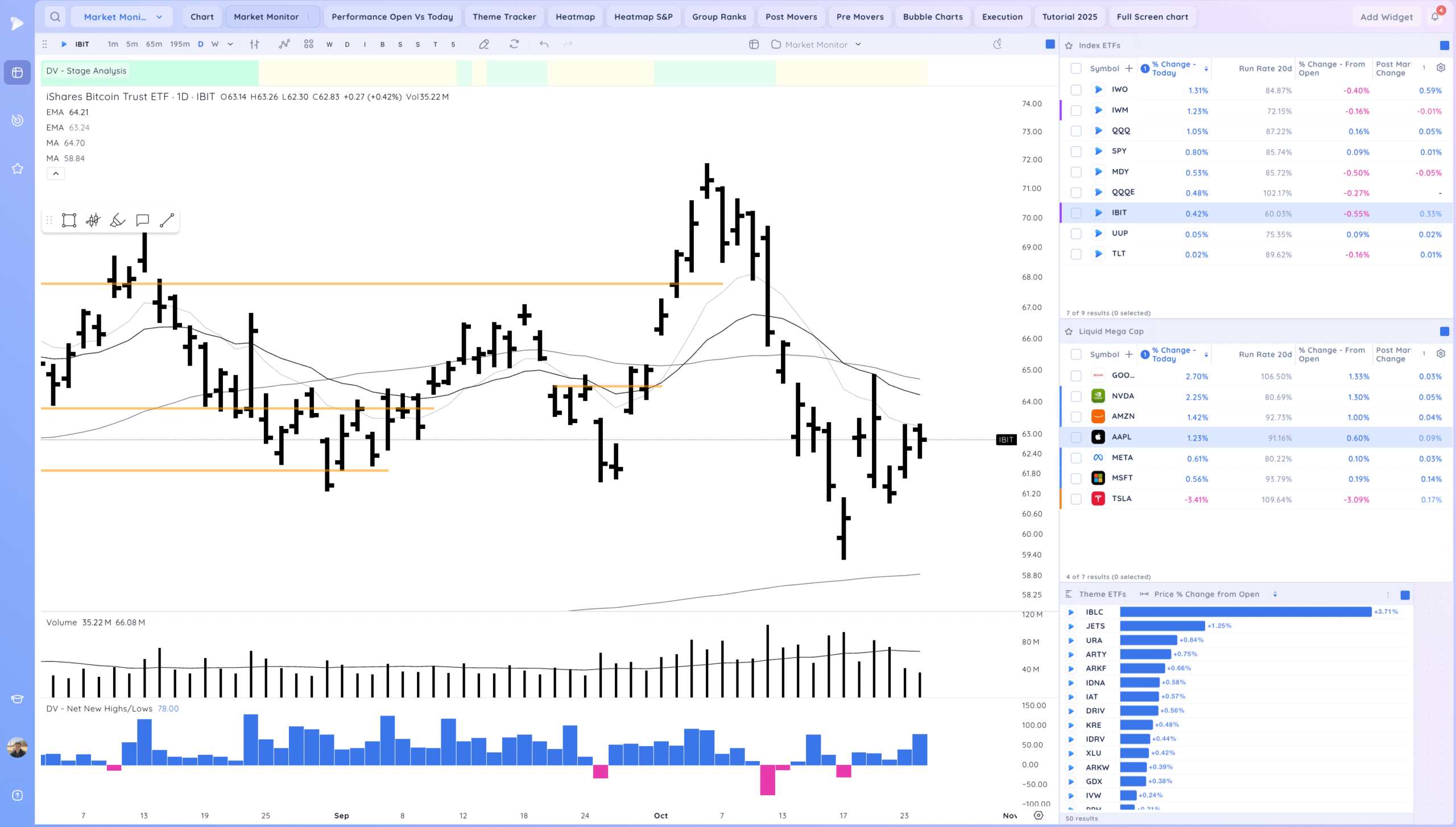Check the IWO row checkbox

pyautogui.click(x=1076, y=90)
